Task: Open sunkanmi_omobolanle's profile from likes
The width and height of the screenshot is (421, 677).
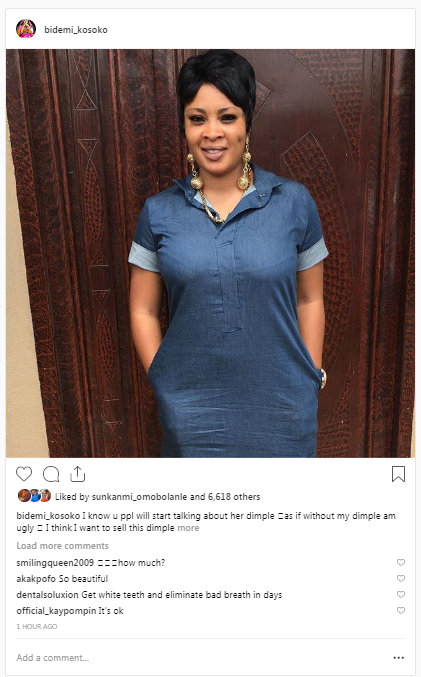Action: coord(140,497)
